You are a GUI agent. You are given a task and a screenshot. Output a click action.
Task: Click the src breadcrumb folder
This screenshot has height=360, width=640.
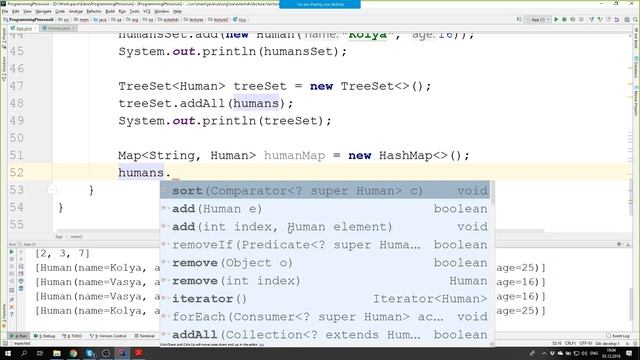tap(64, 20)
